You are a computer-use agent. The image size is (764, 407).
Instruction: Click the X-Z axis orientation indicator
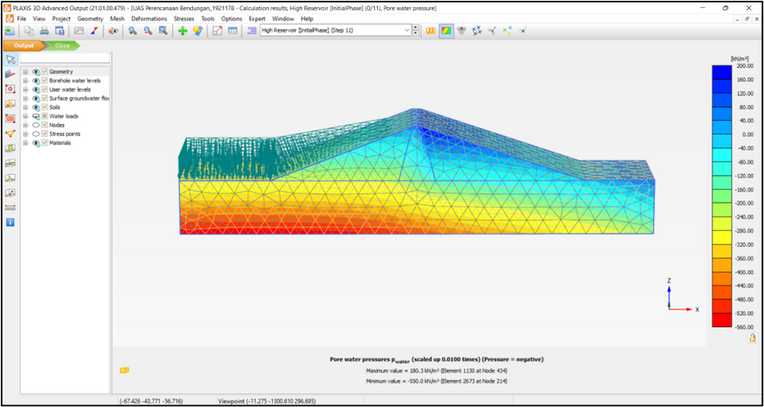point(683,295)
